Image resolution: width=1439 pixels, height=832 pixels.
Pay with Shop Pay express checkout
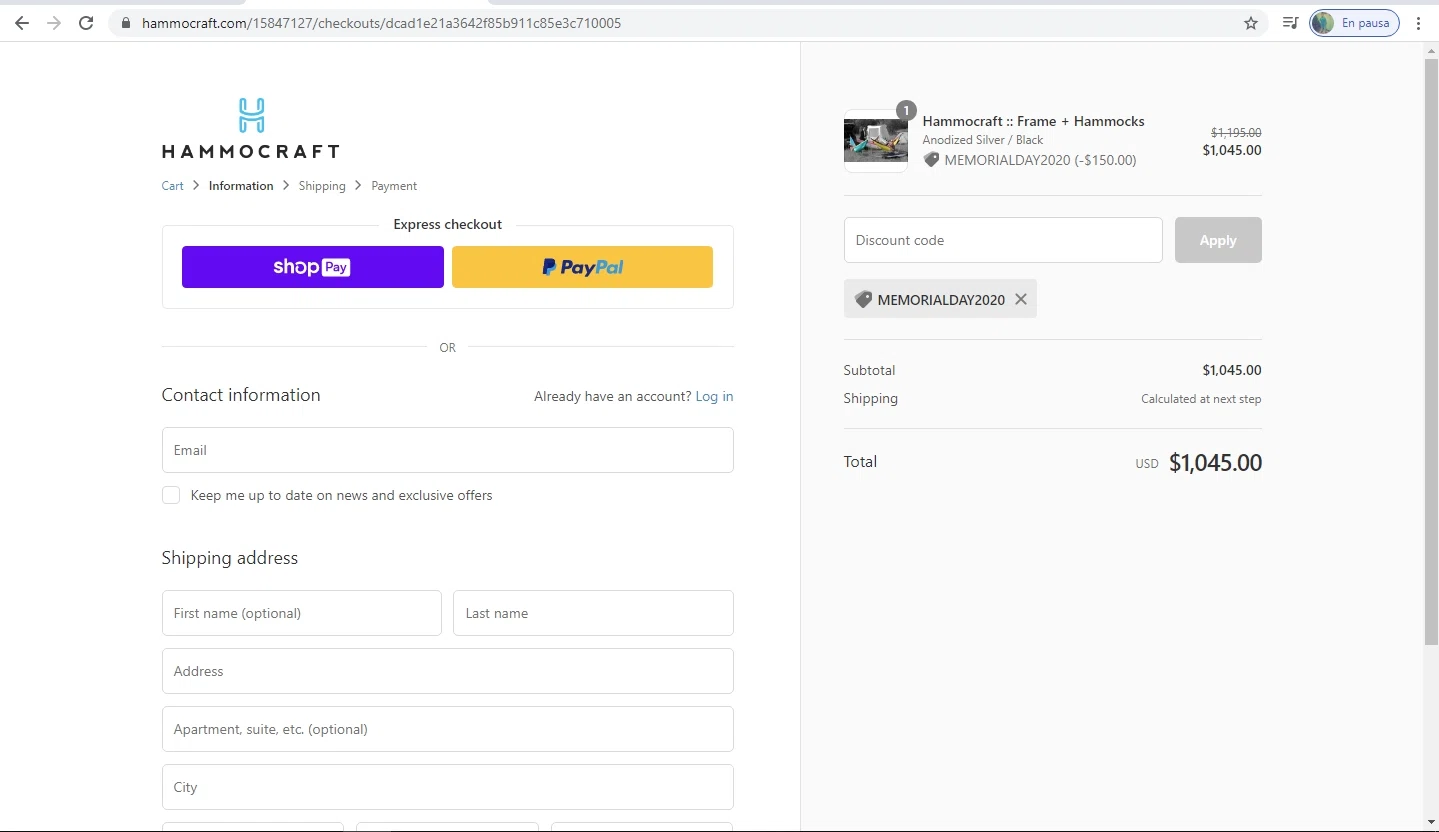313,267
